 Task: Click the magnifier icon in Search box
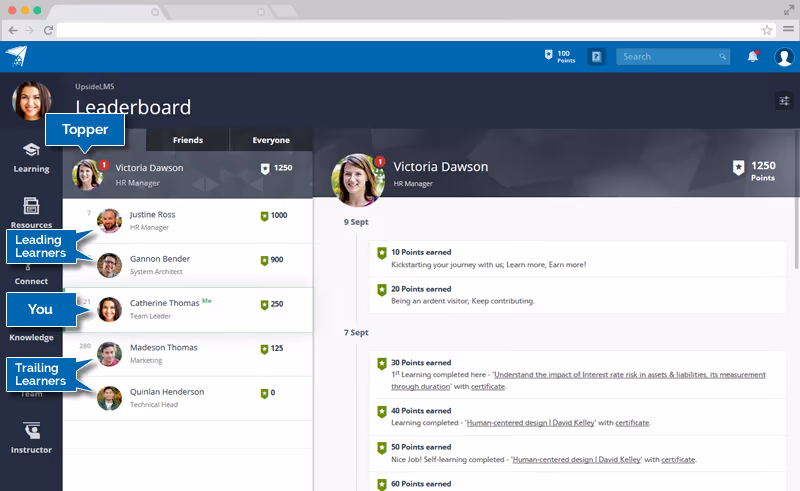pos(722,57)
